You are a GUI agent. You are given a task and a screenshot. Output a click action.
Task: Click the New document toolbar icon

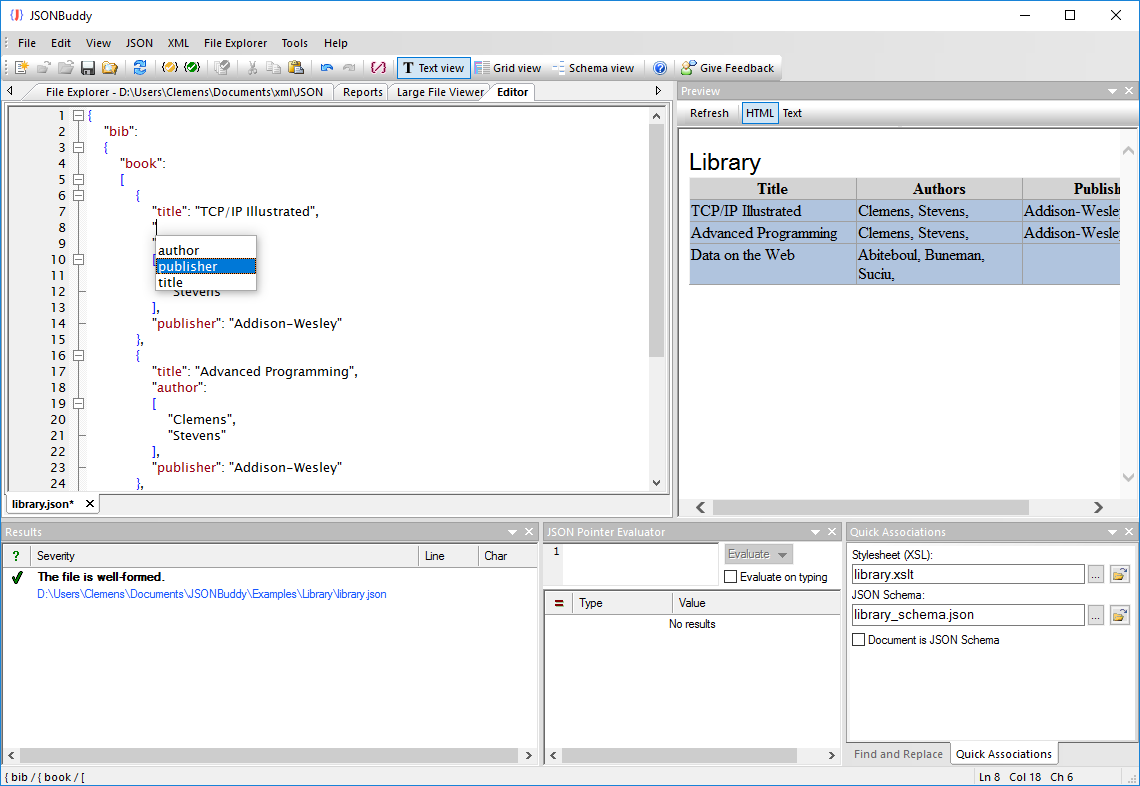21,68
